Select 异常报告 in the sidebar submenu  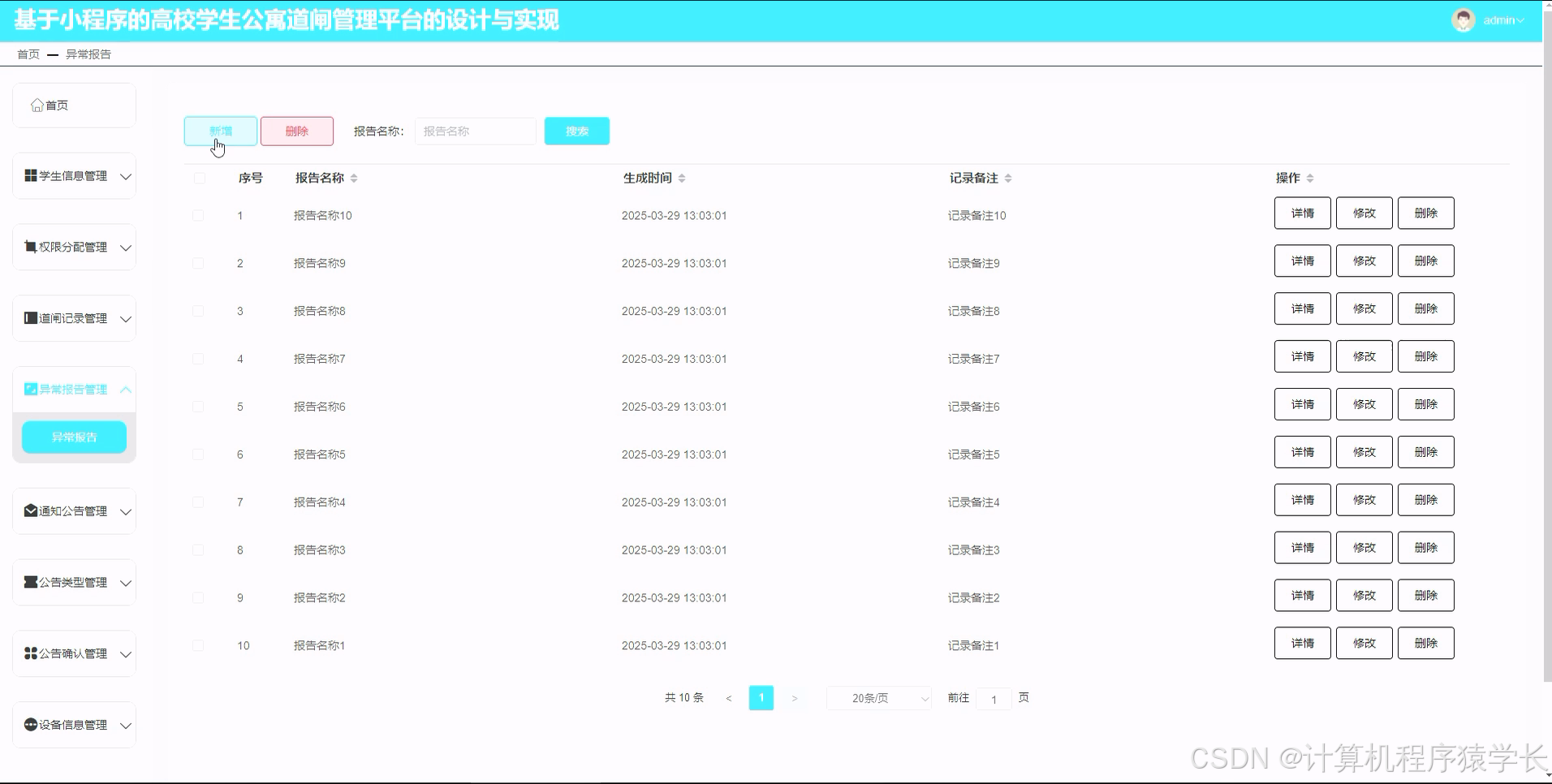pos(74,437)
